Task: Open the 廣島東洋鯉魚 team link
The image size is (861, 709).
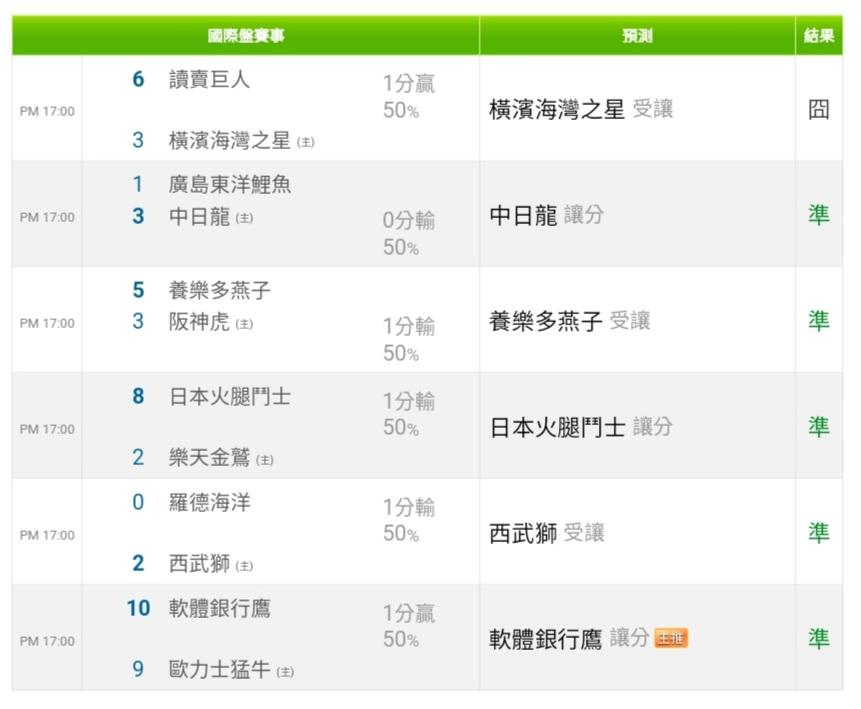Action: click(x=230, y=184)
